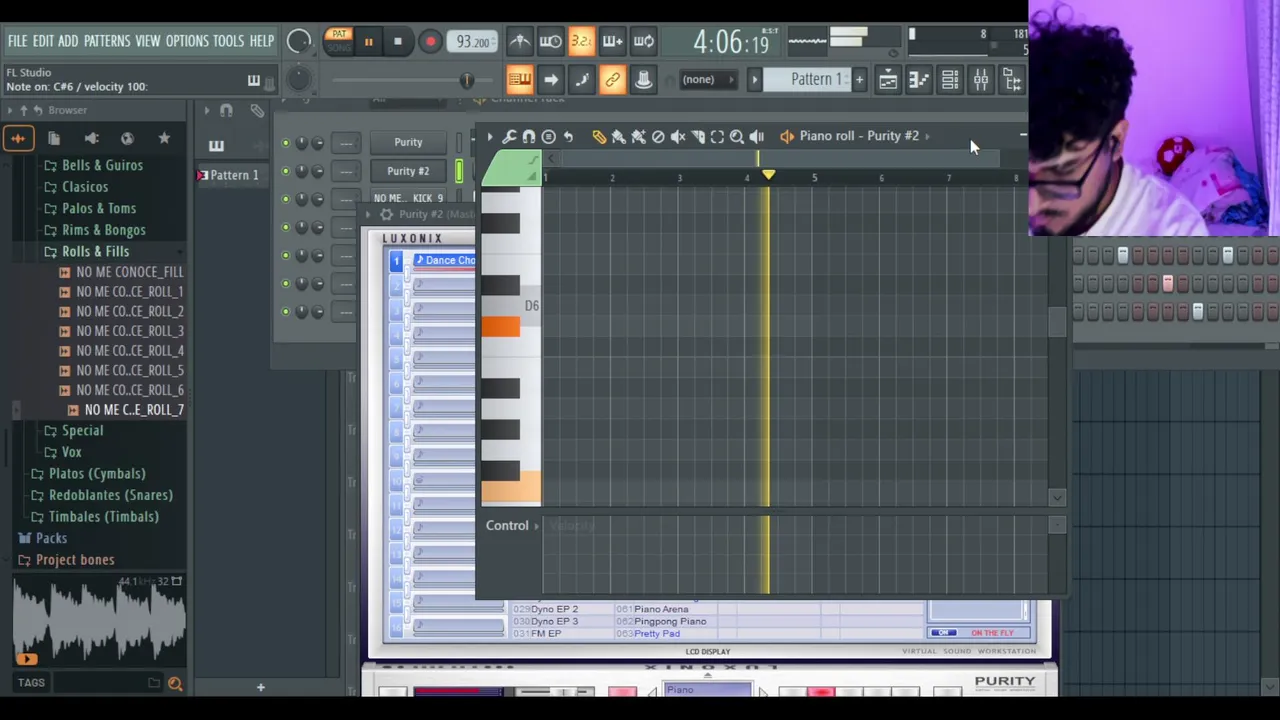The image size is (1280, 720).
Task: Toggle the metronome icon
Action: [519, 41]
